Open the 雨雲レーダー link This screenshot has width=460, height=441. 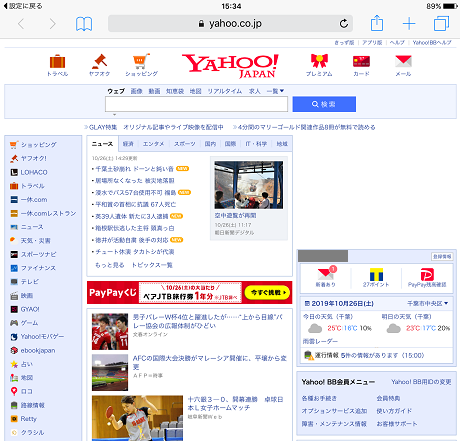[x=320, y=341]
